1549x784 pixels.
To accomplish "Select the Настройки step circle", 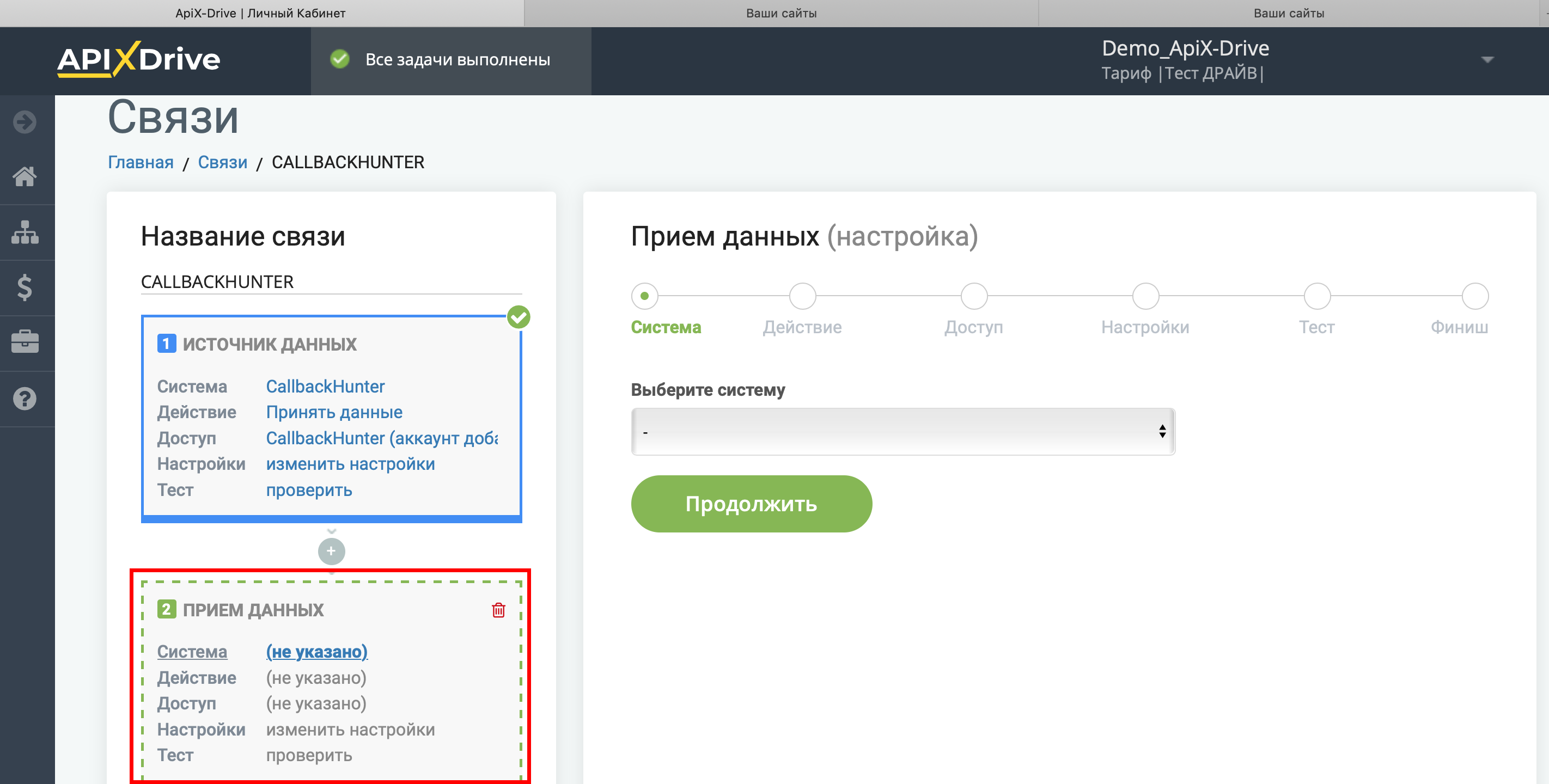I will (x=1145, y=296).
